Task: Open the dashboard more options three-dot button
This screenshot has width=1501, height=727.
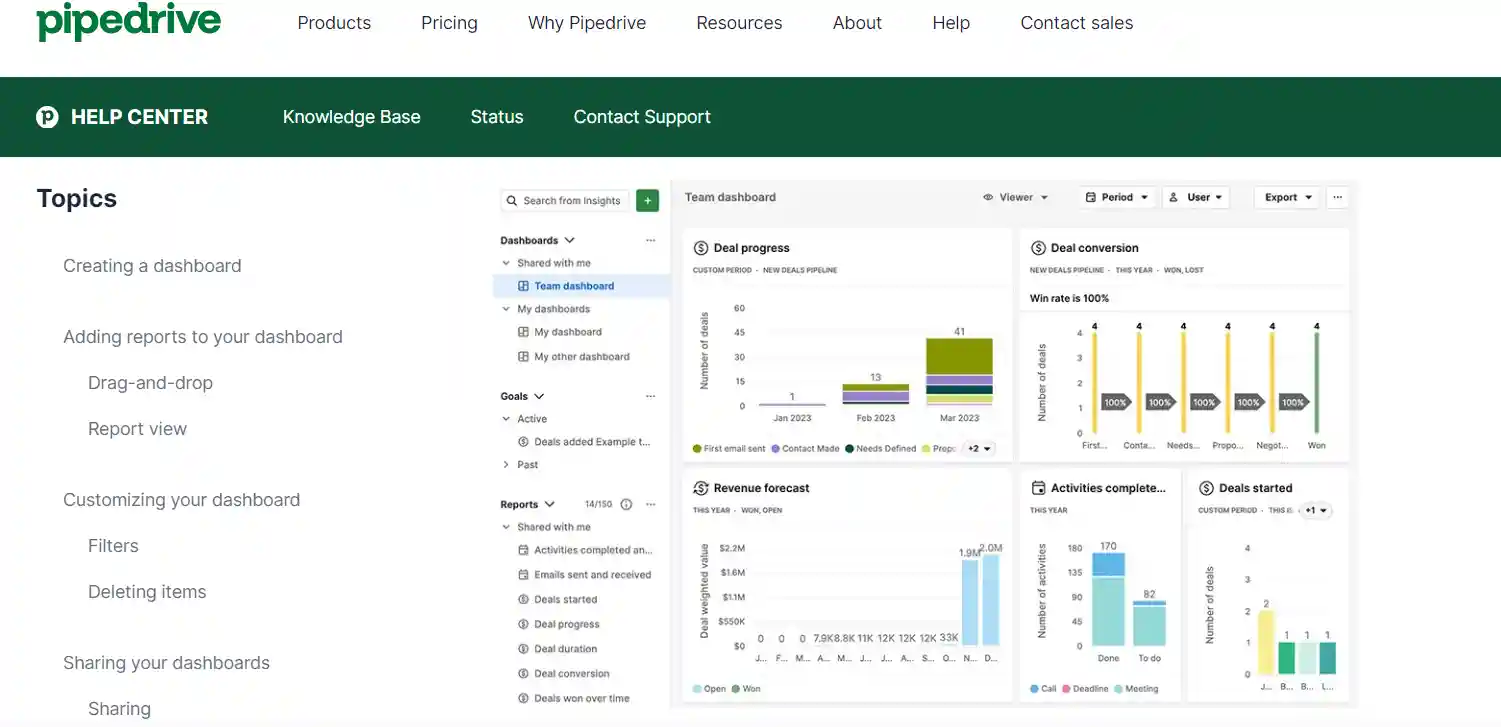Action: 1338,198
